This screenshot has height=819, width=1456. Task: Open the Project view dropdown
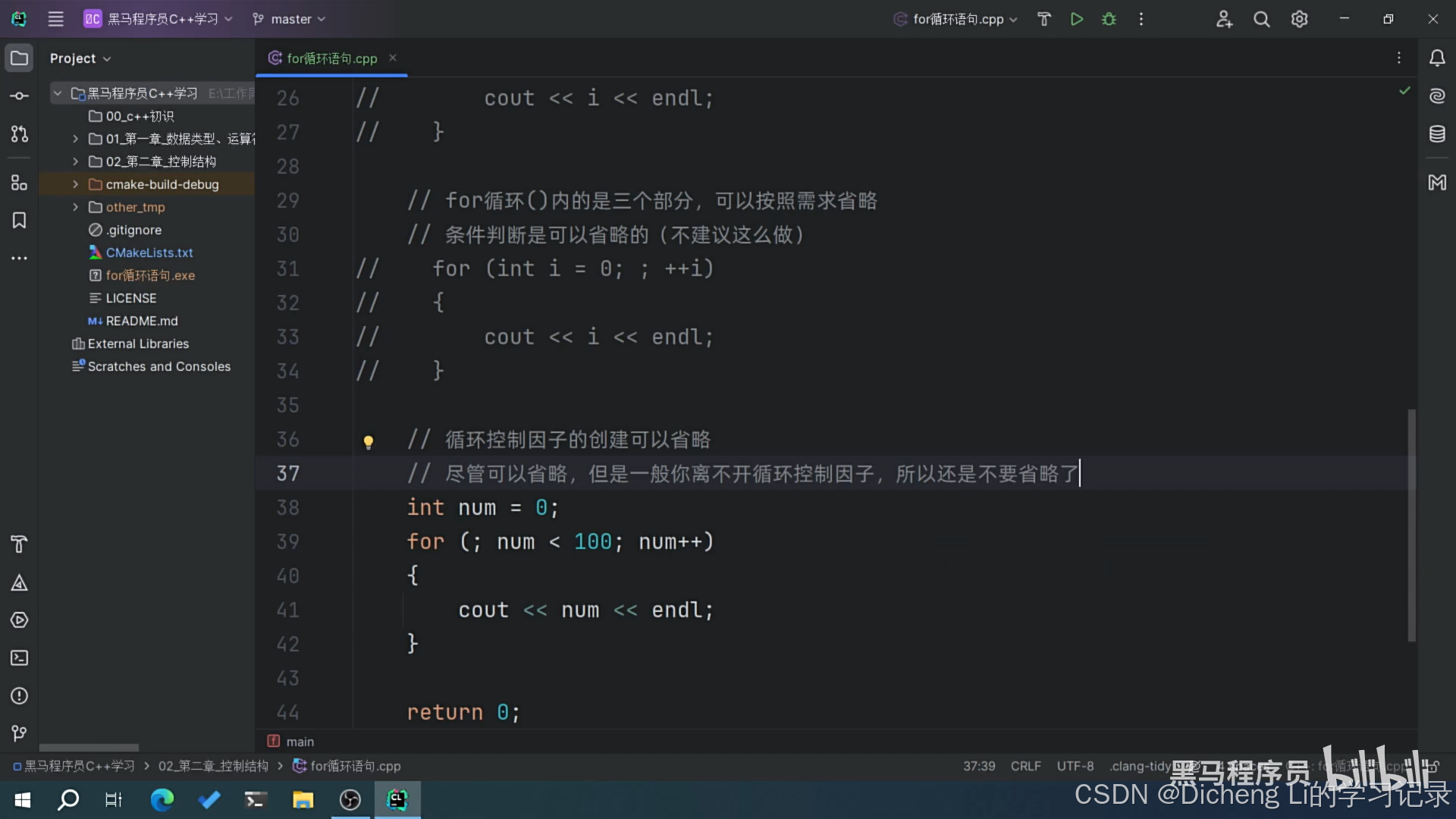click(x=80, y=58)
